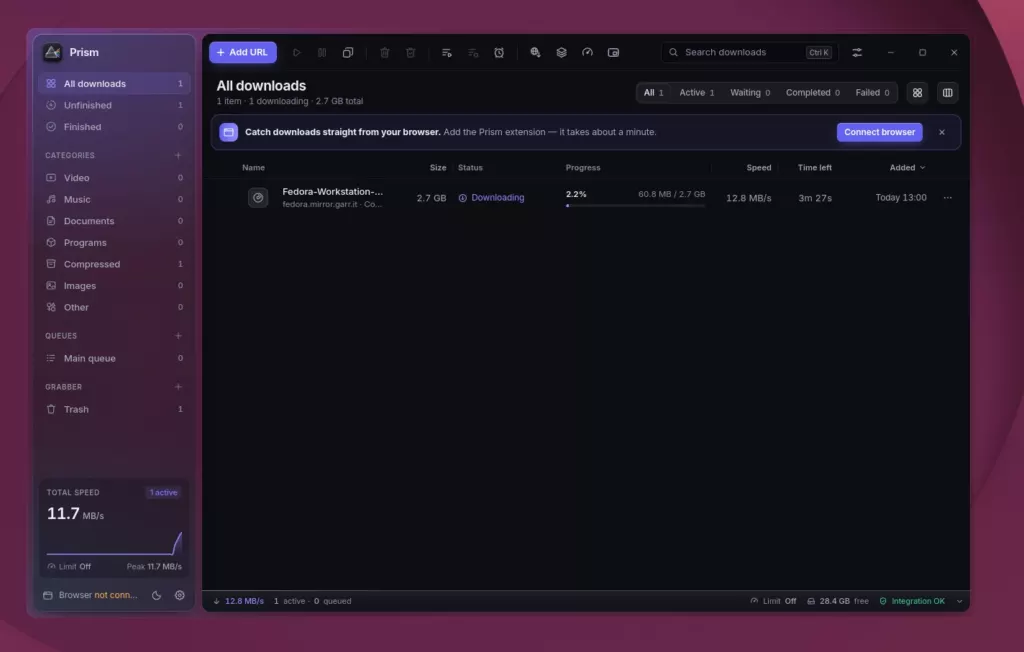Viewport: 1024px width, 652px height.
Task: Select the All filter tab
Action: click(x=654, y=93)
